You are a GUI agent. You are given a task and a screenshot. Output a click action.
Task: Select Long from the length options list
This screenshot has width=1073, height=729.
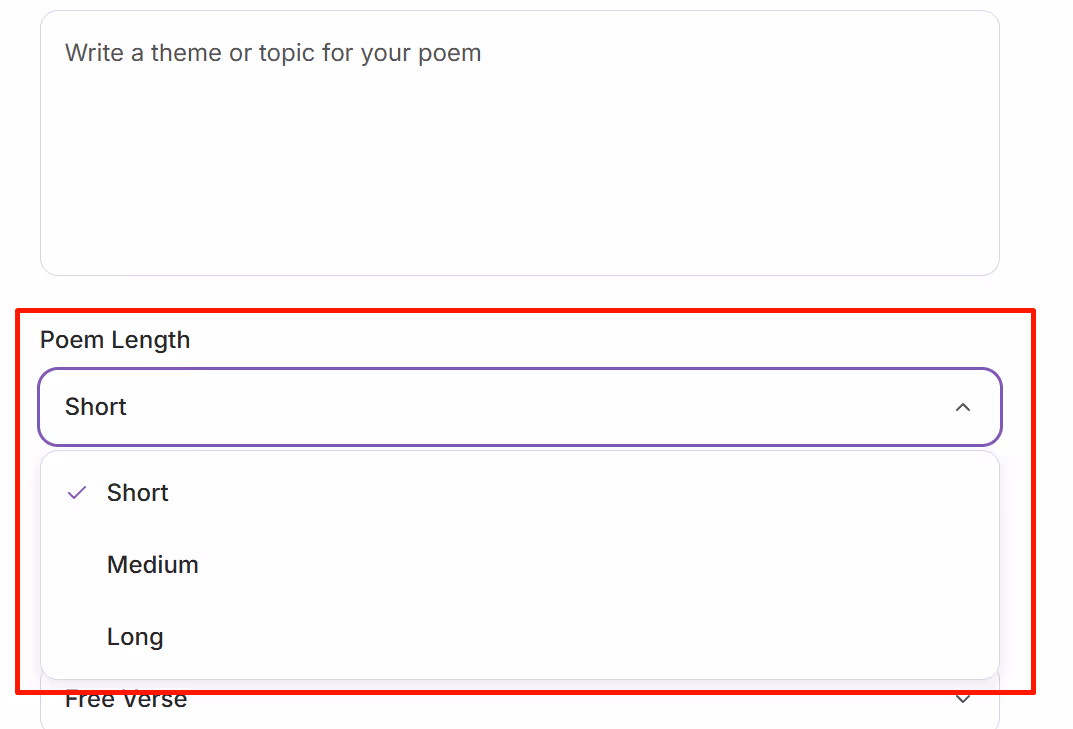[x=135, y=636]
